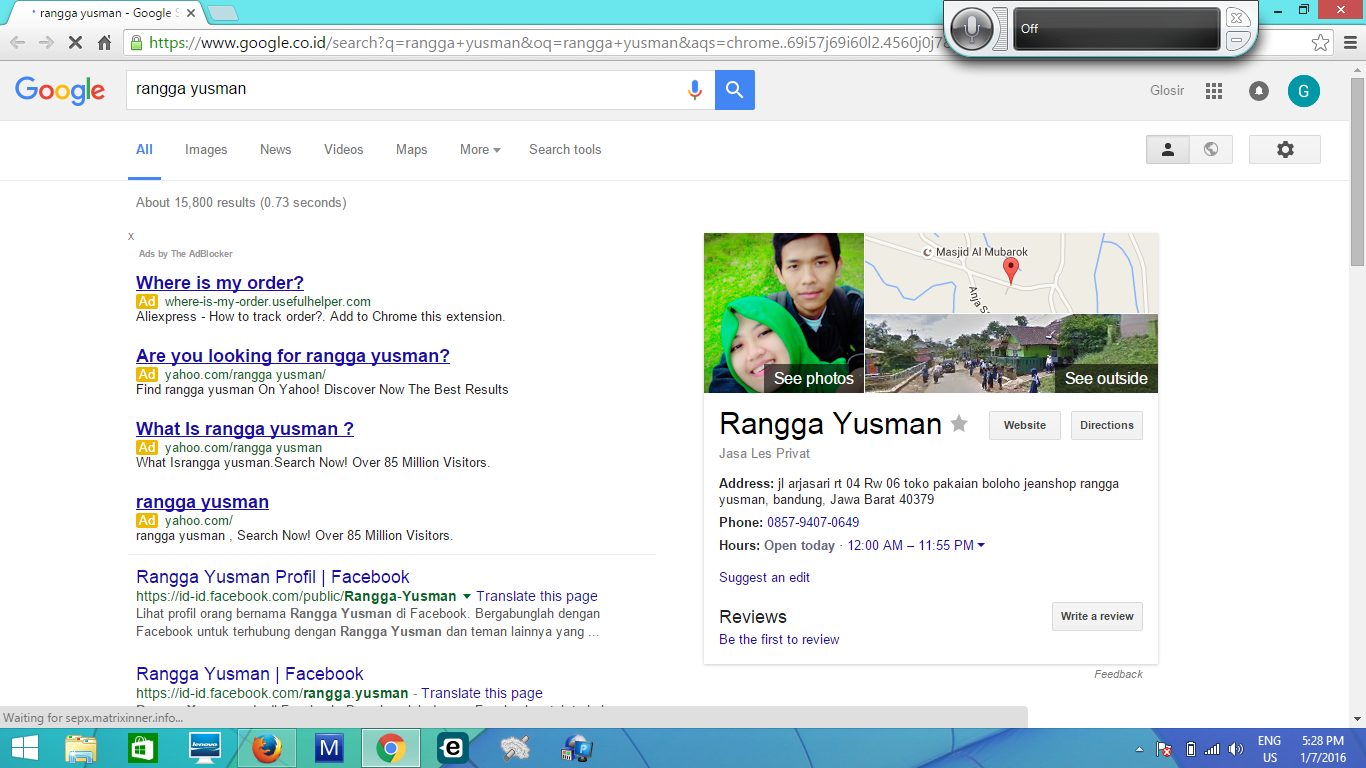This screenshot has width=1366, height=768.
Task: Show global results globe icon
Action: (1211, 150)
